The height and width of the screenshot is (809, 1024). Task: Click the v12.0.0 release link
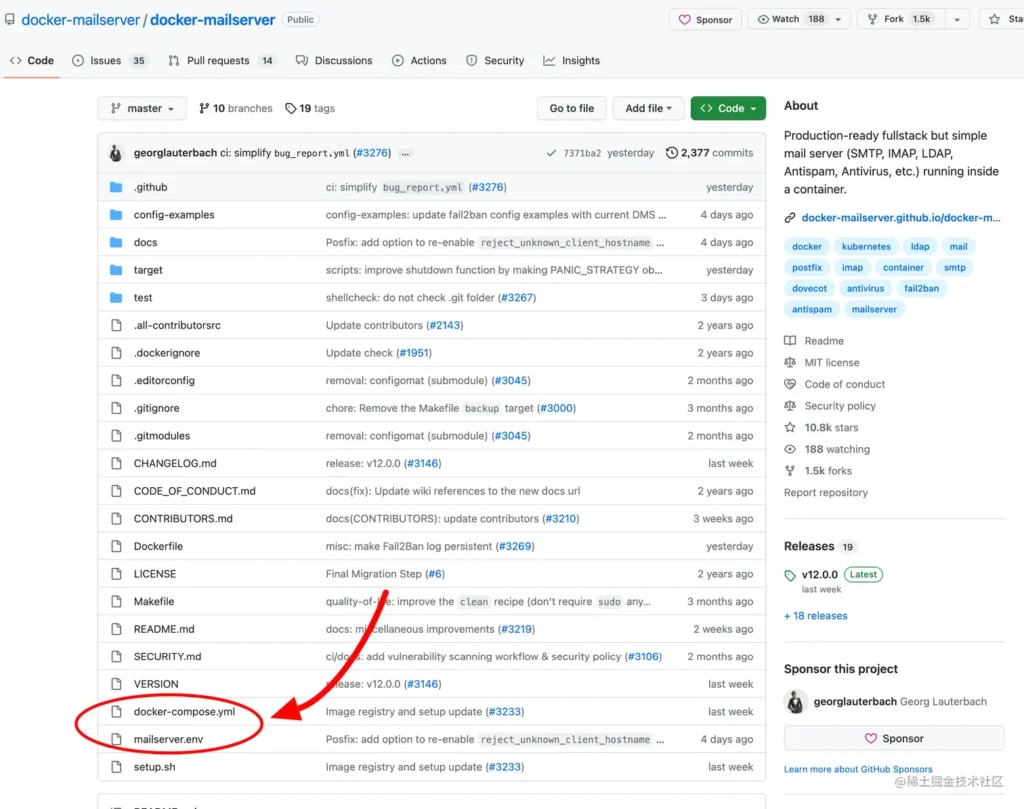click(x=820, y=575)
